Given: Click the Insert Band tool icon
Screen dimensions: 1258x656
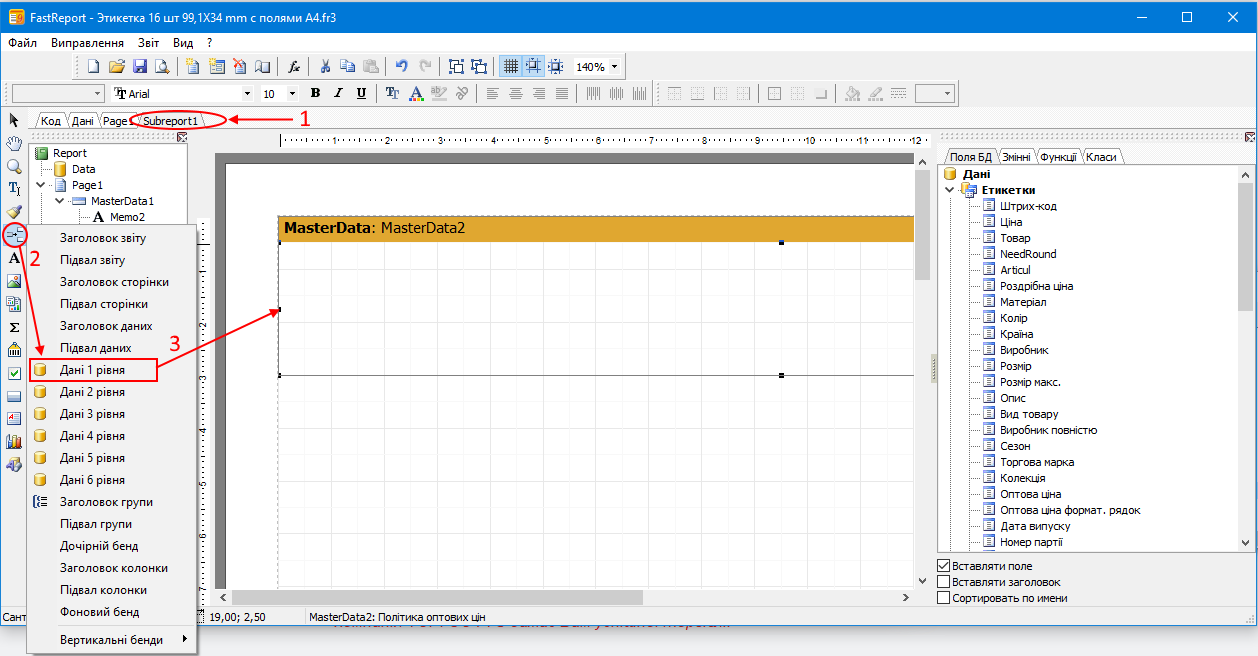Looking at the screenshot, I should pyautogui.click(x=14, y=235).
